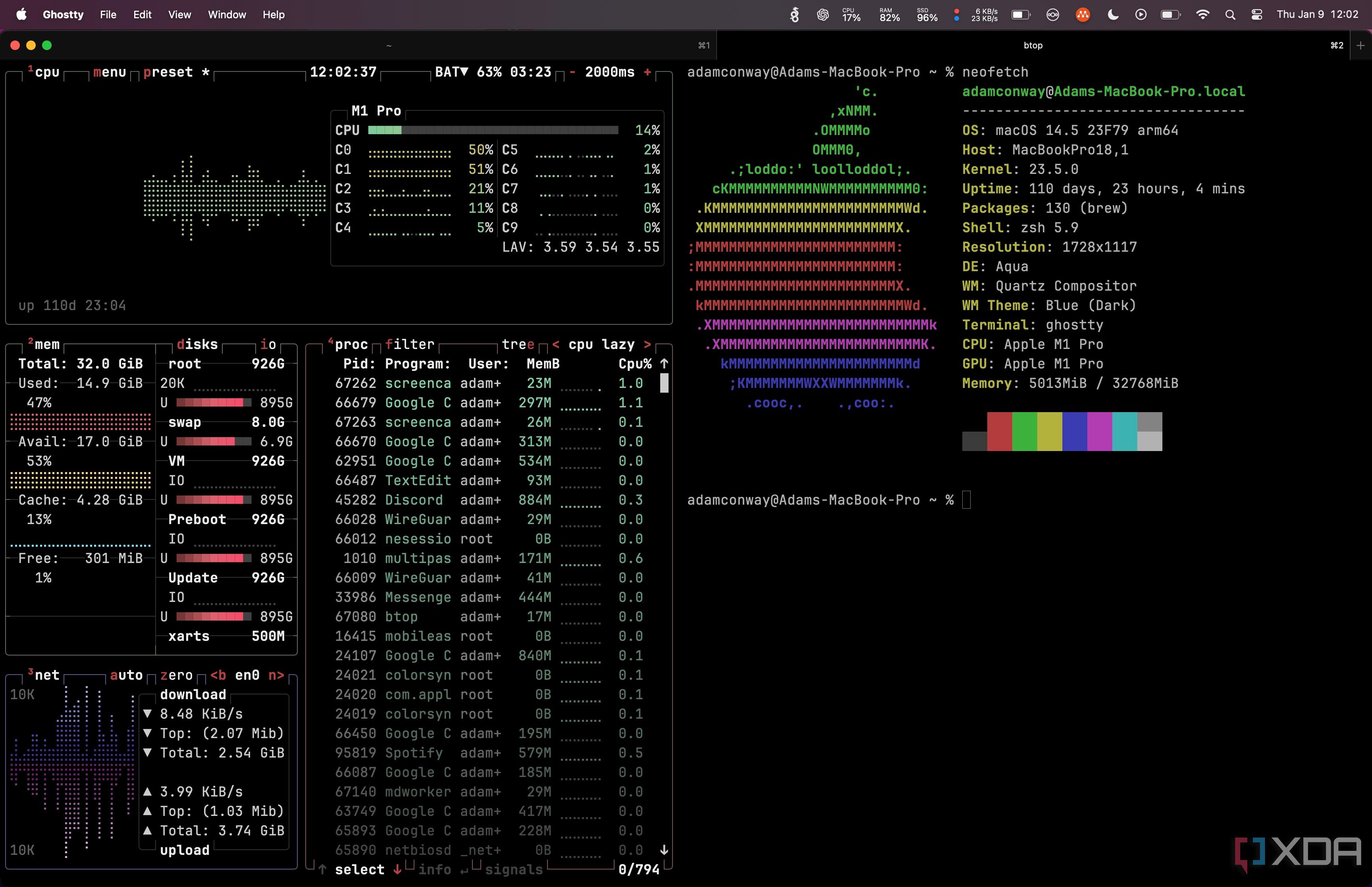
Task: Open the View menu
Action: (179, 14)
